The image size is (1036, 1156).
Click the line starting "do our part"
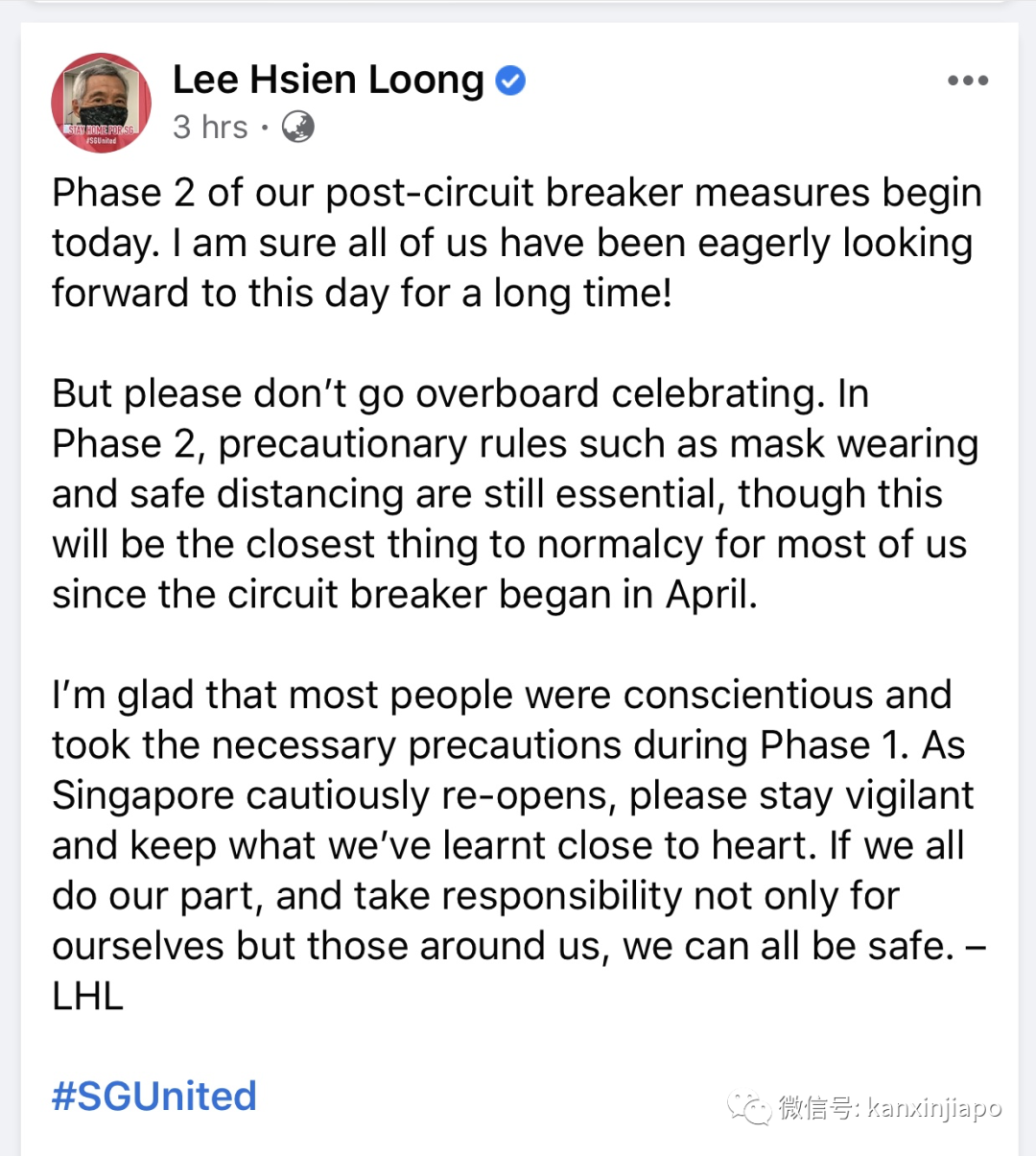coord(475,896)
